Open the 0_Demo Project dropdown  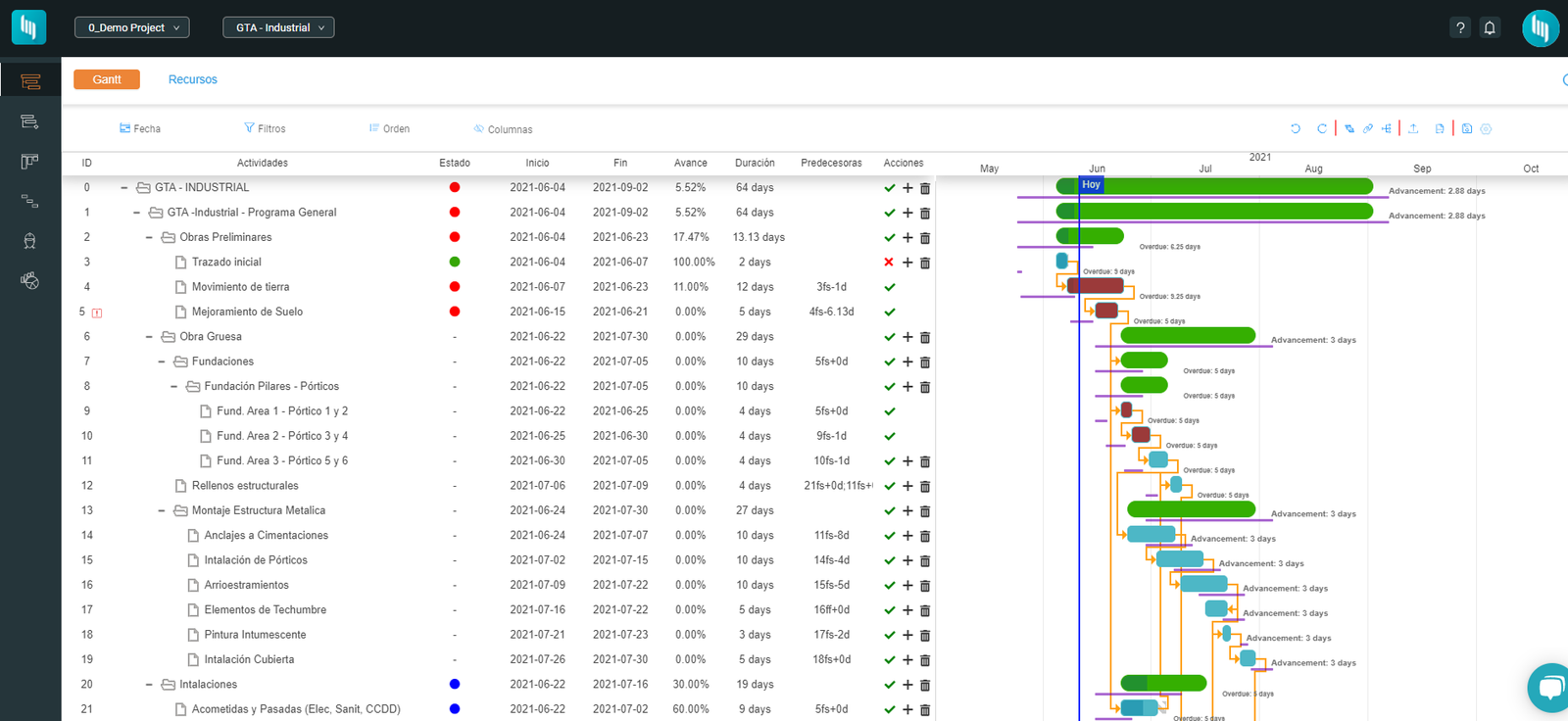132,27
